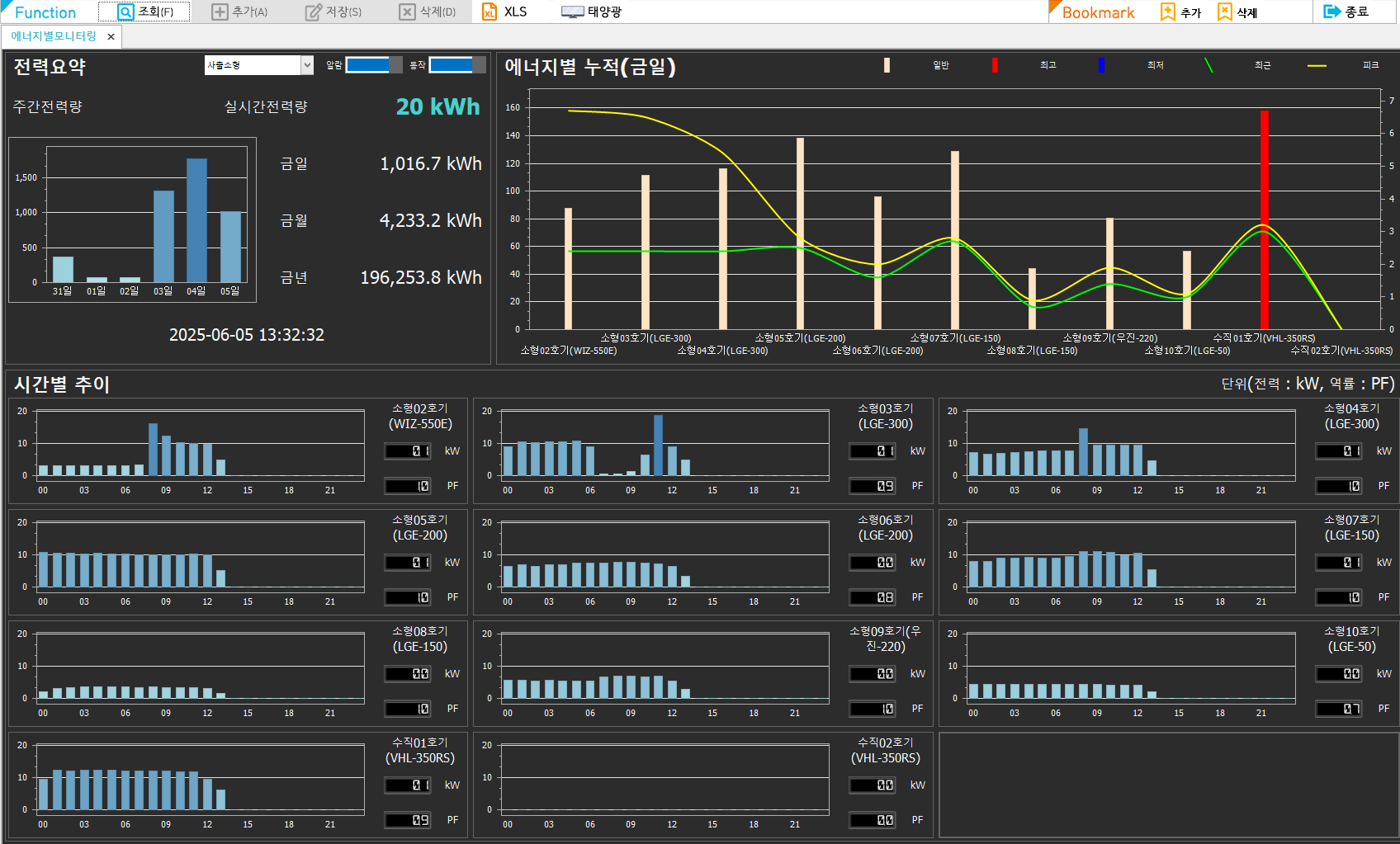This screenshot has width=1400, height=844.
Task: Click the 금월 value 4,233.2 kWh
Action: [431, 220]
